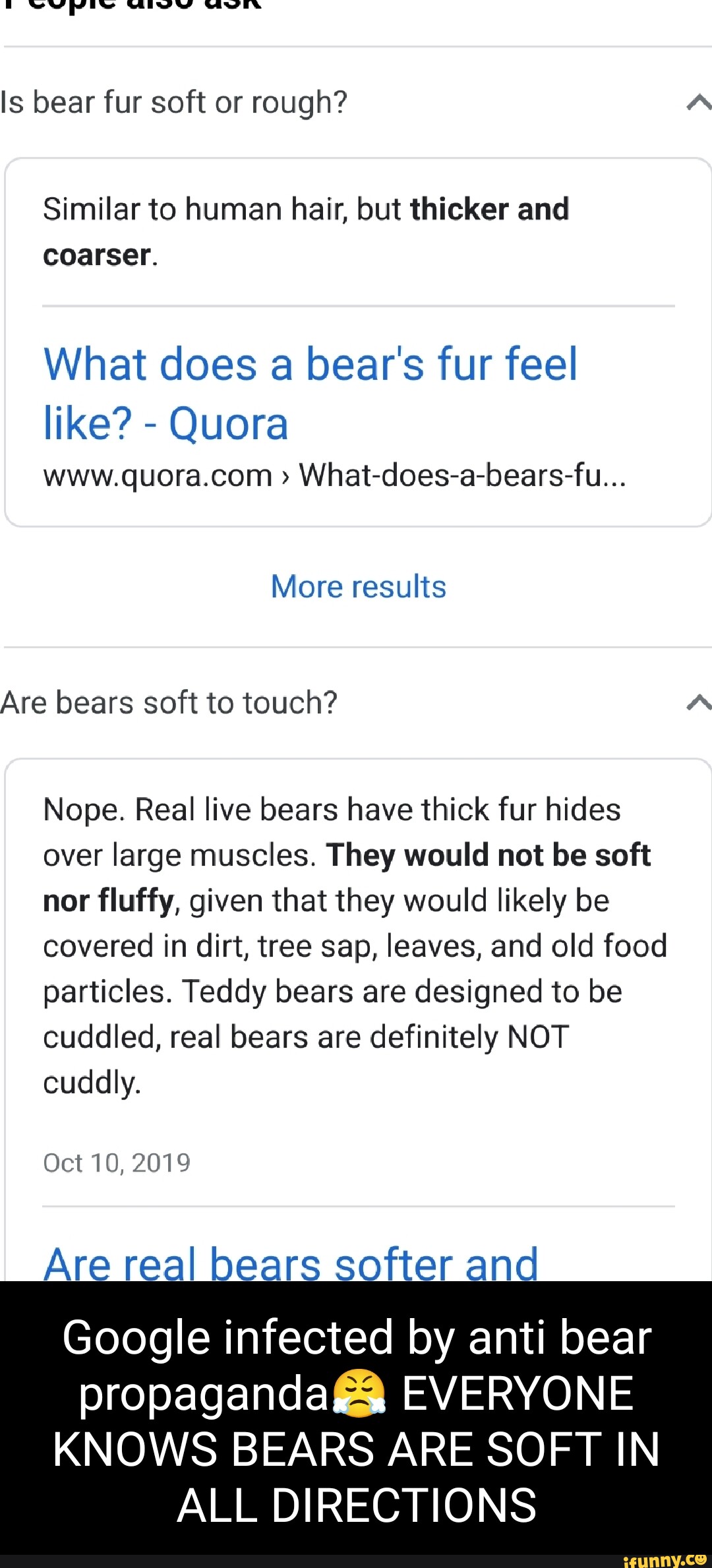The image size is (712, 1568).
Task: Click the bold "They would not be soft" text
Action: [488, 855]
